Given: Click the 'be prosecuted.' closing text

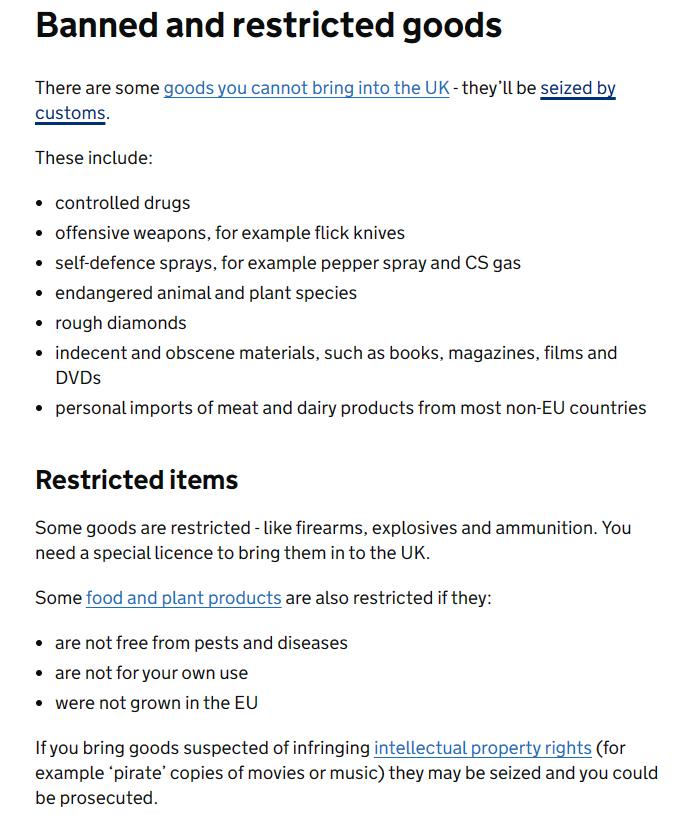Looking at the screenshot, I should [x=96, y=798].
